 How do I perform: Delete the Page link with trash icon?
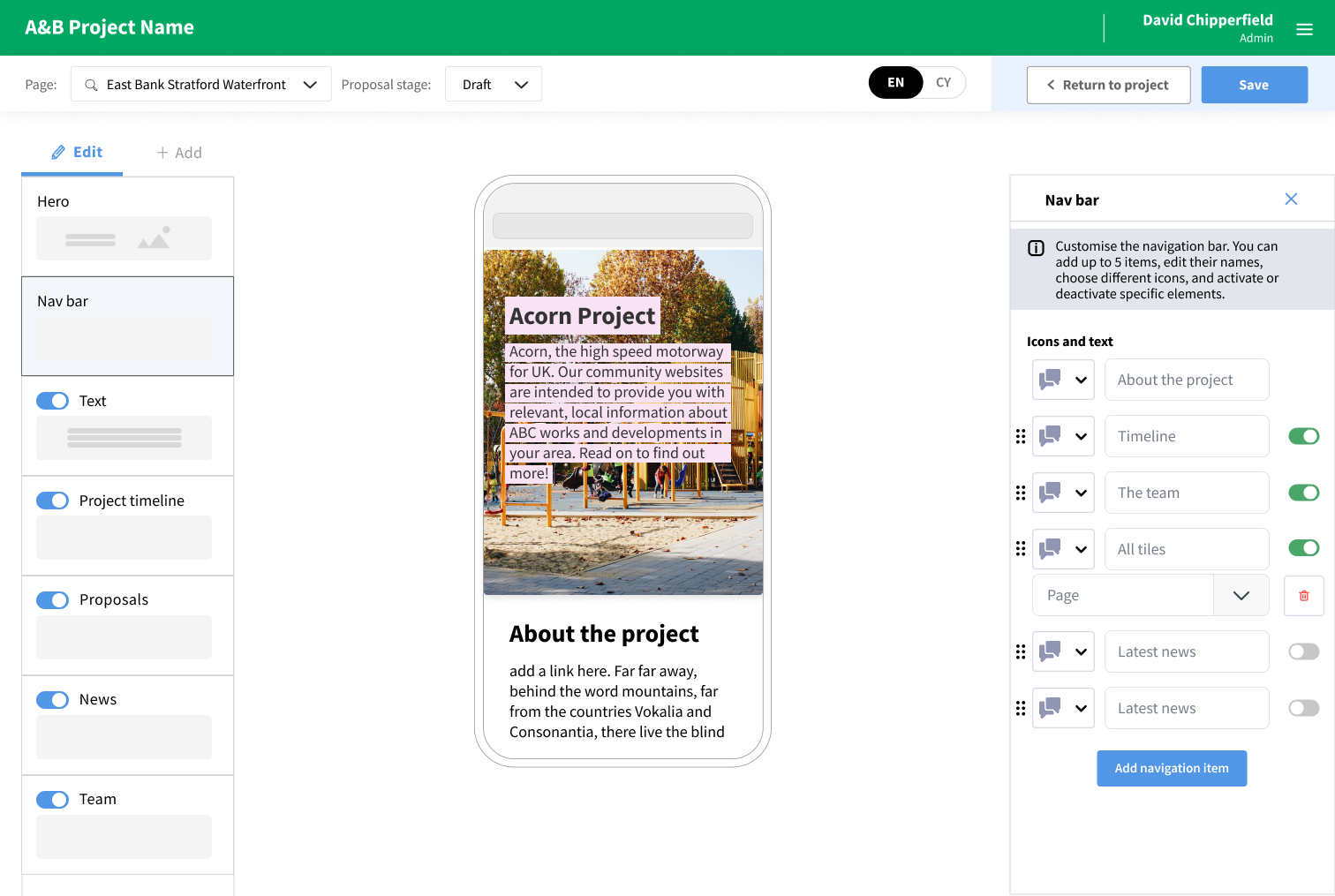point(1303,596)
